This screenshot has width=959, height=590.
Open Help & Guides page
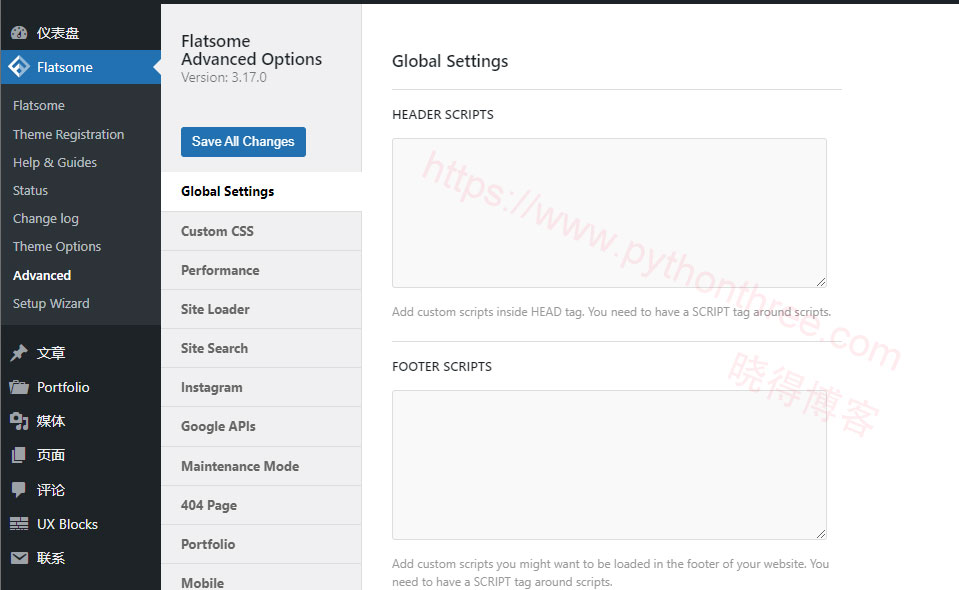[55, 163]
